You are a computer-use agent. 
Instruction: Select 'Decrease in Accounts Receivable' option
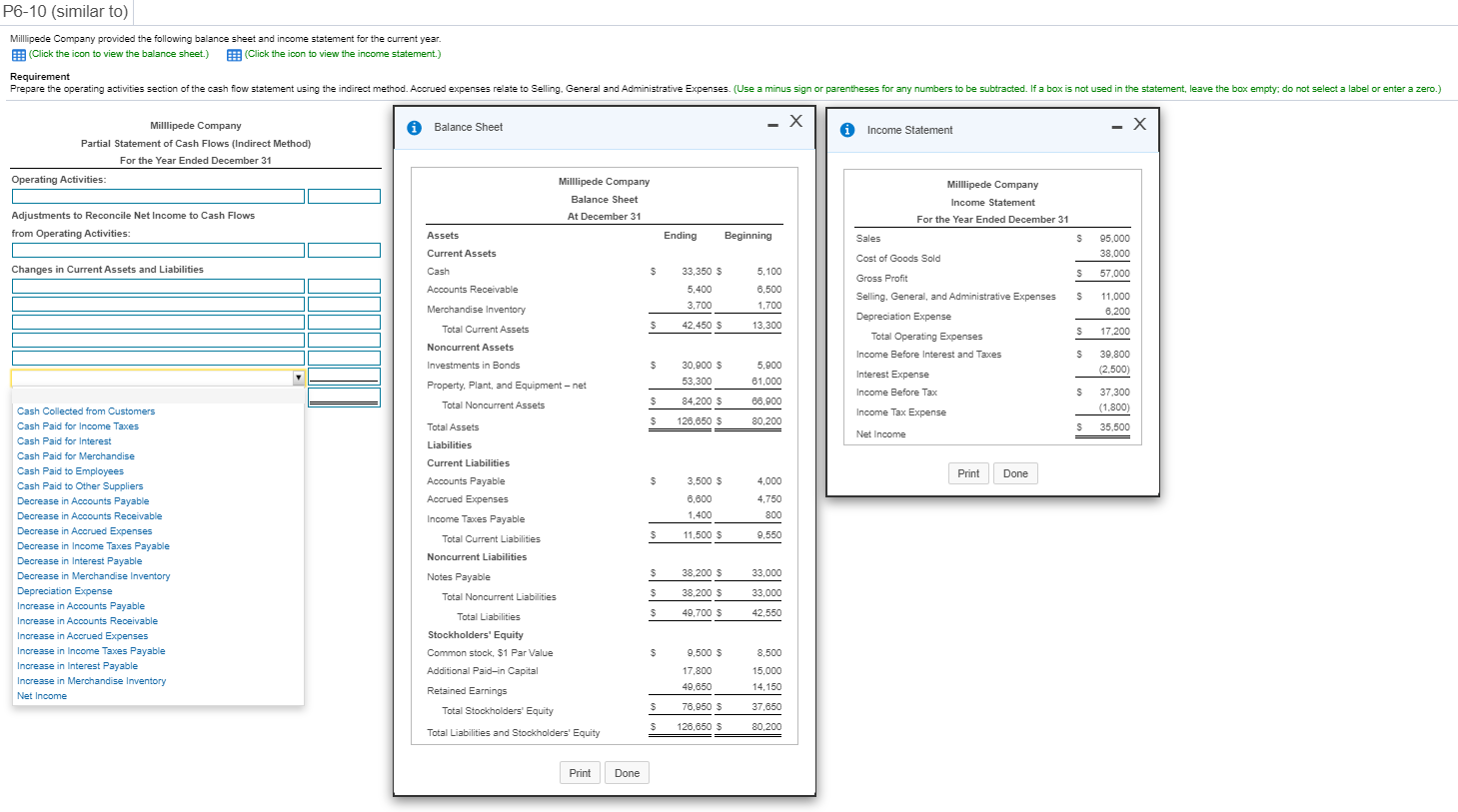(x=89, y=516)
